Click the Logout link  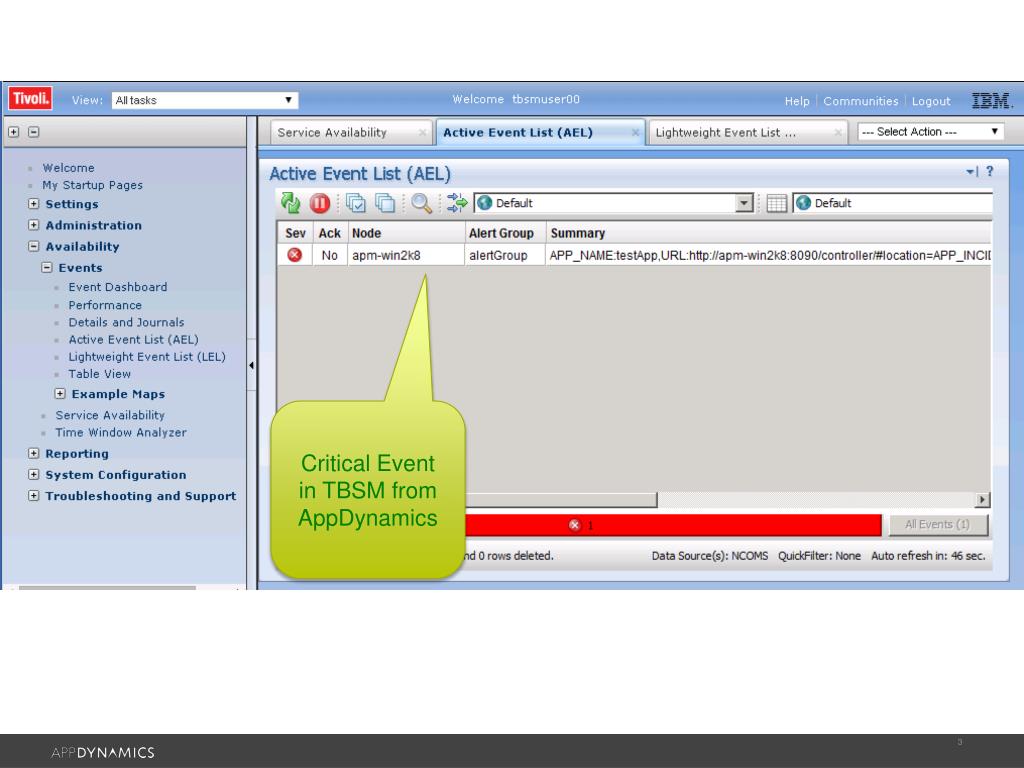(x=931, y=101)
